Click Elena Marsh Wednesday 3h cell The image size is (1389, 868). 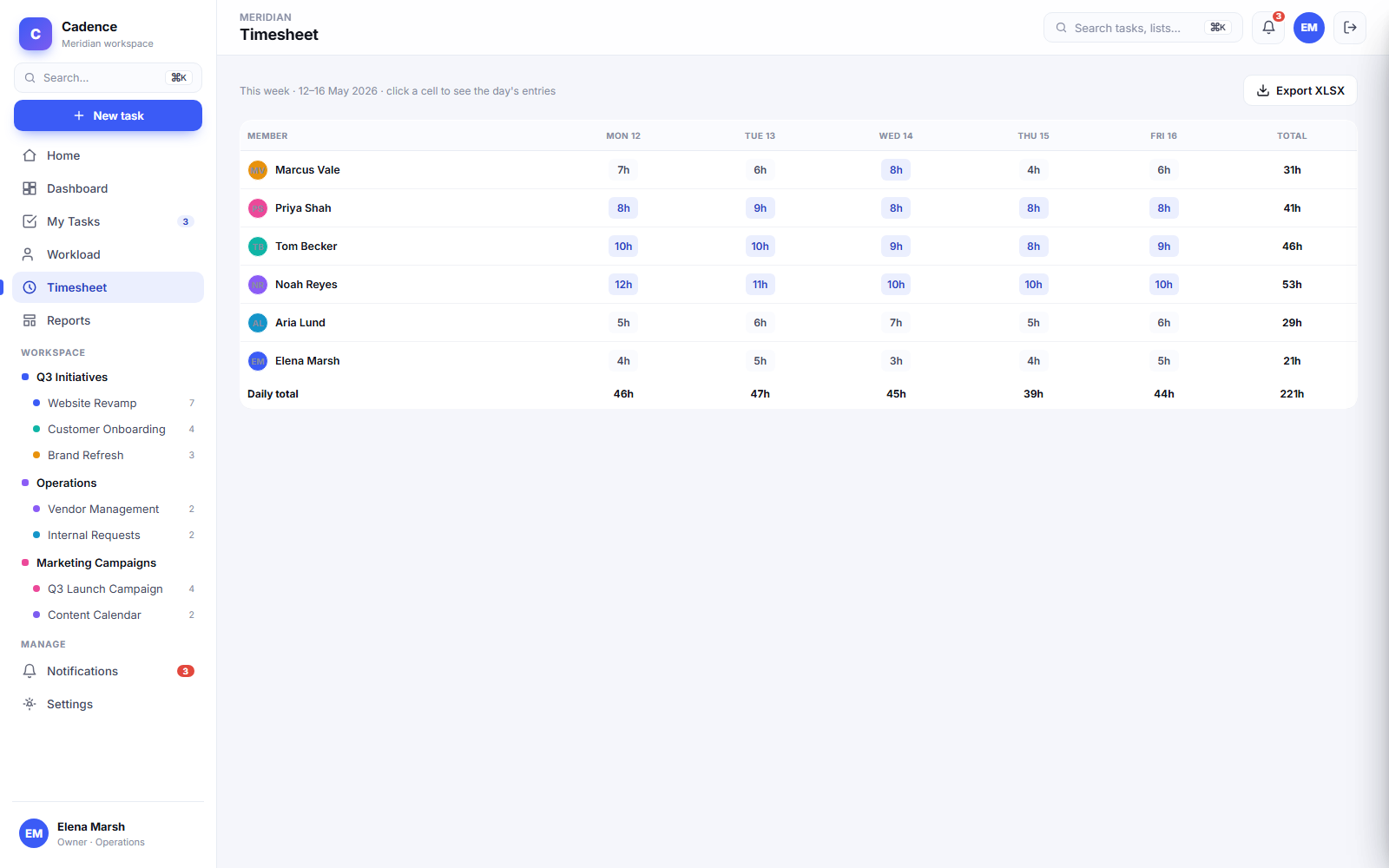tap(896, 361)
